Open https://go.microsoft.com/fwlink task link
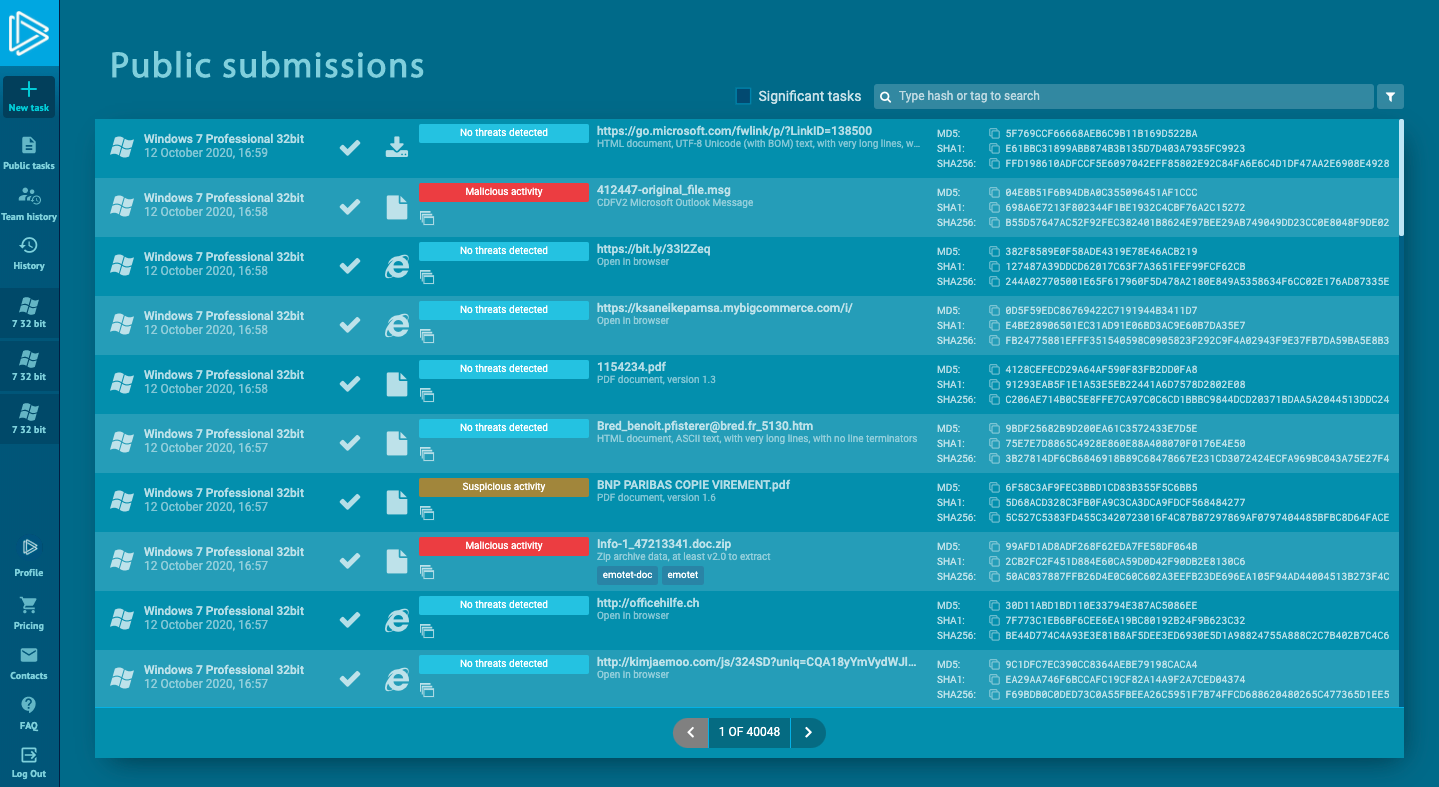The image size is (1439, 787). pos(734,131)
